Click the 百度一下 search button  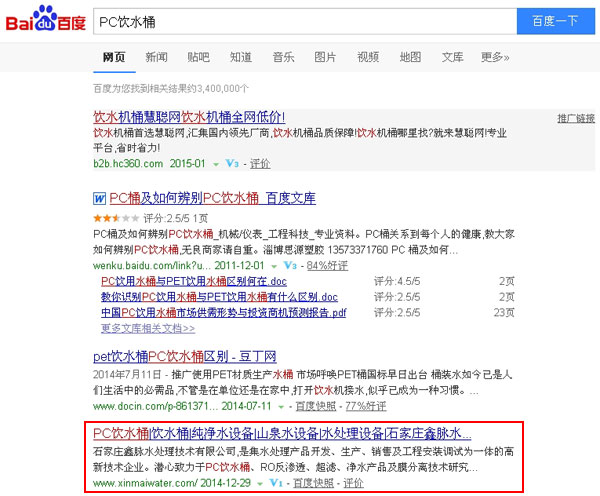coord(556,21)
